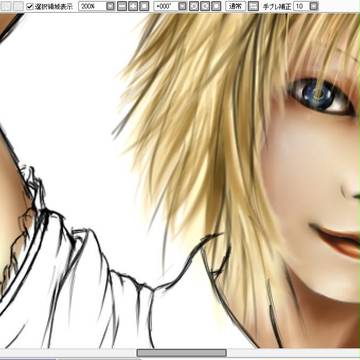360x360 pixels.
Task: Rotate the canvas view clockwise
Action: click(x=205, y=6)
